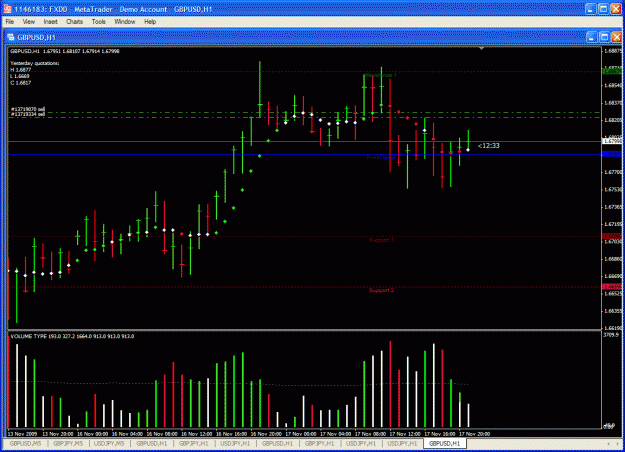
Task: Open the Charts menu
Action: coord(75,22)
